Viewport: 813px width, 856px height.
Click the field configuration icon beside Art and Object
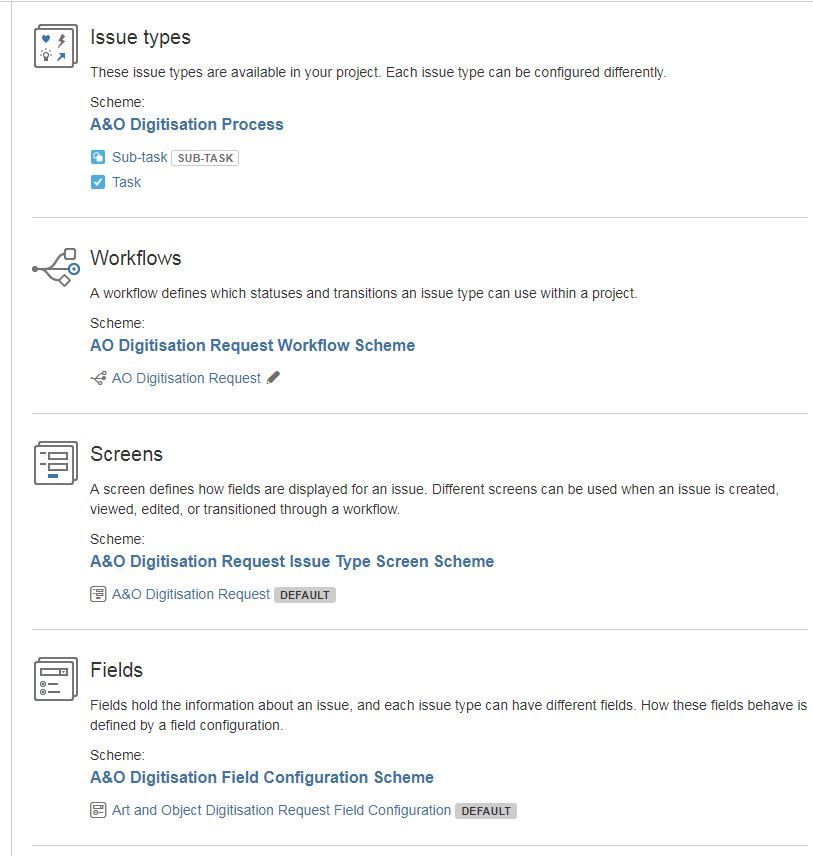(x=98, y=810)
